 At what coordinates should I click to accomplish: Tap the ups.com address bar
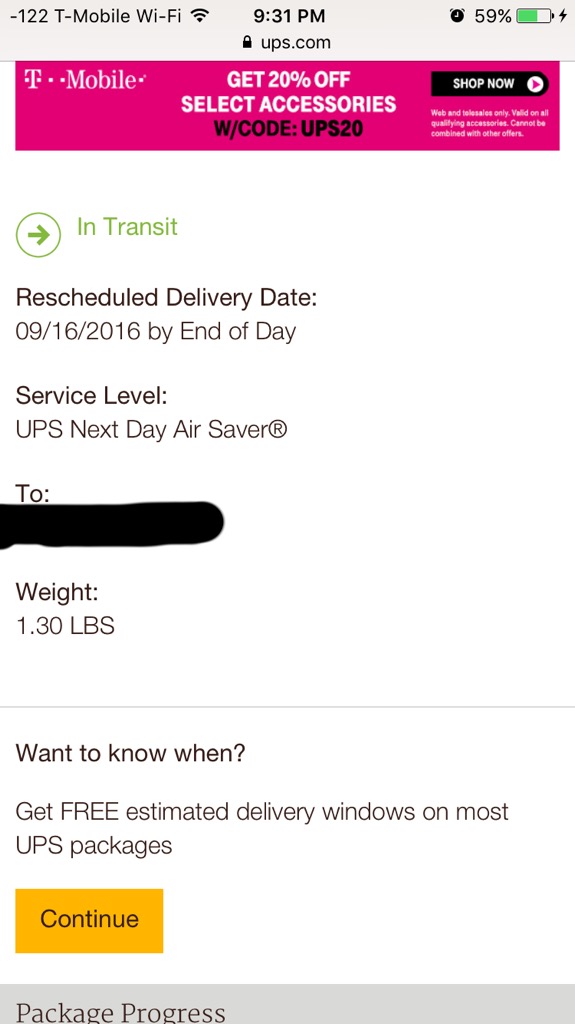(288, 43)
